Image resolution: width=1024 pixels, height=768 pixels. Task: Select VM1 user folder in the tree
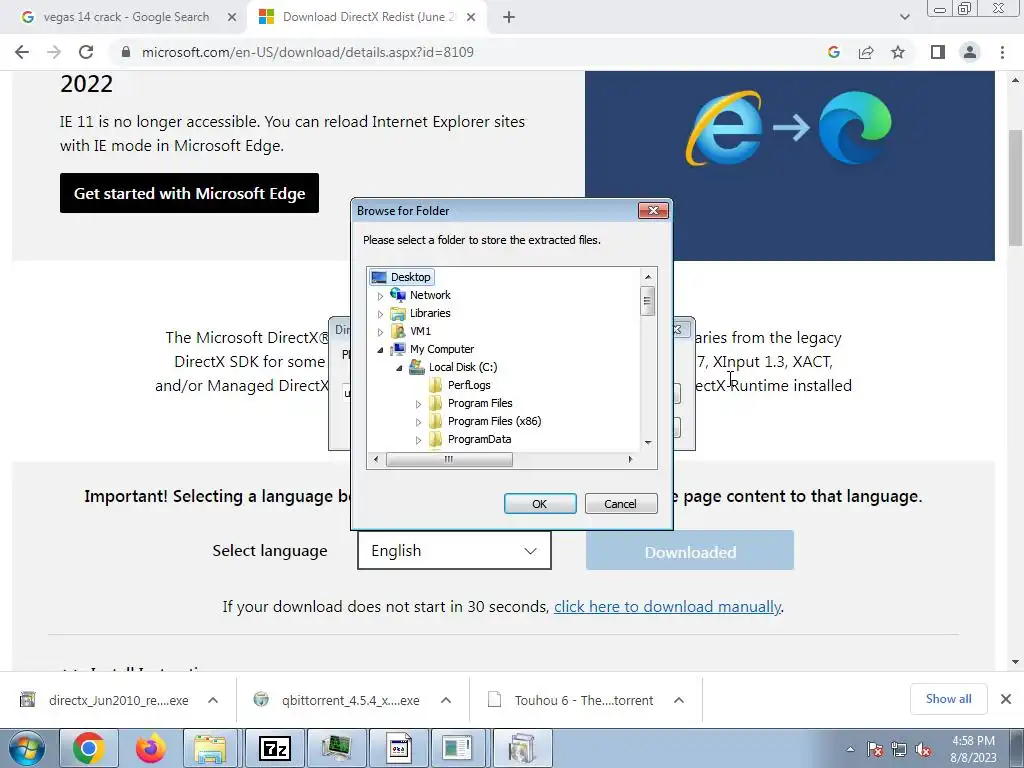[421, 331]
